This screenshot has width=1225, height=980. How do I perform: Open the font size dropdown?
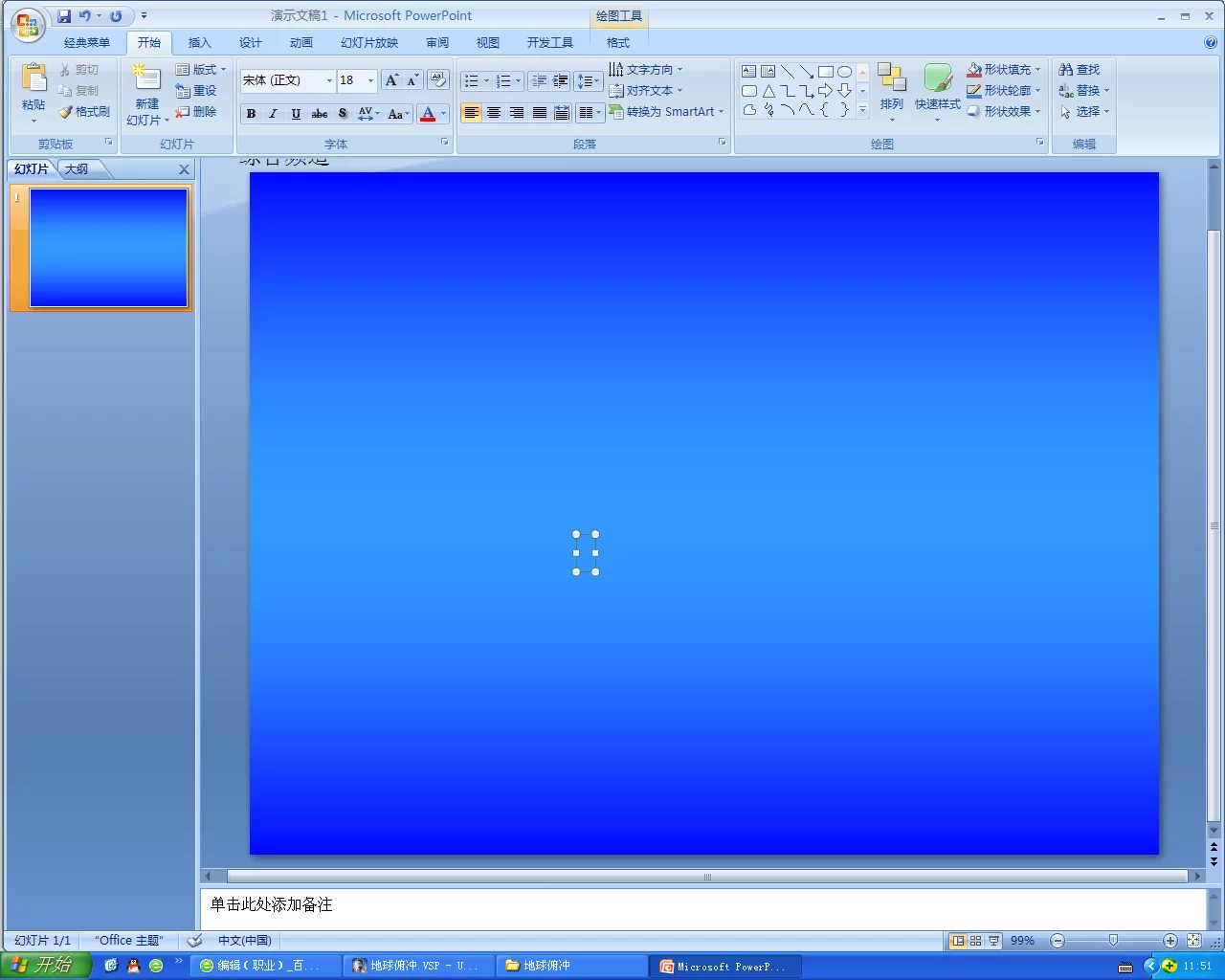point(371,80)
